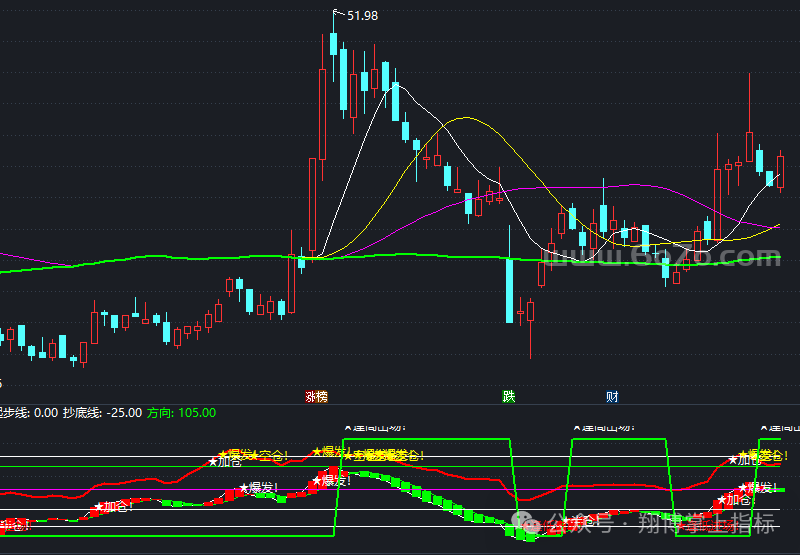
Task: Click the 51.98 peak price label
Action: (363, 15)
